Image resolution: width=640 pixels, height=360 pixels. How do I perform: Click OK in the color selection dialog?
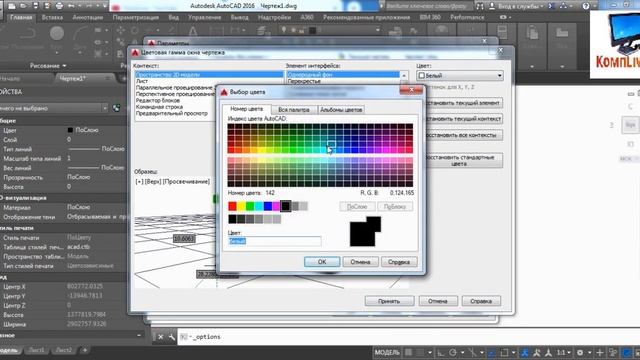(322, 262)
